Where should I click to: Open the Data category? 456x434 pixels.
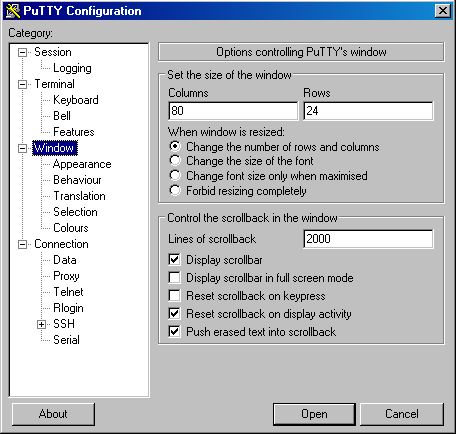tap(65, 260)
